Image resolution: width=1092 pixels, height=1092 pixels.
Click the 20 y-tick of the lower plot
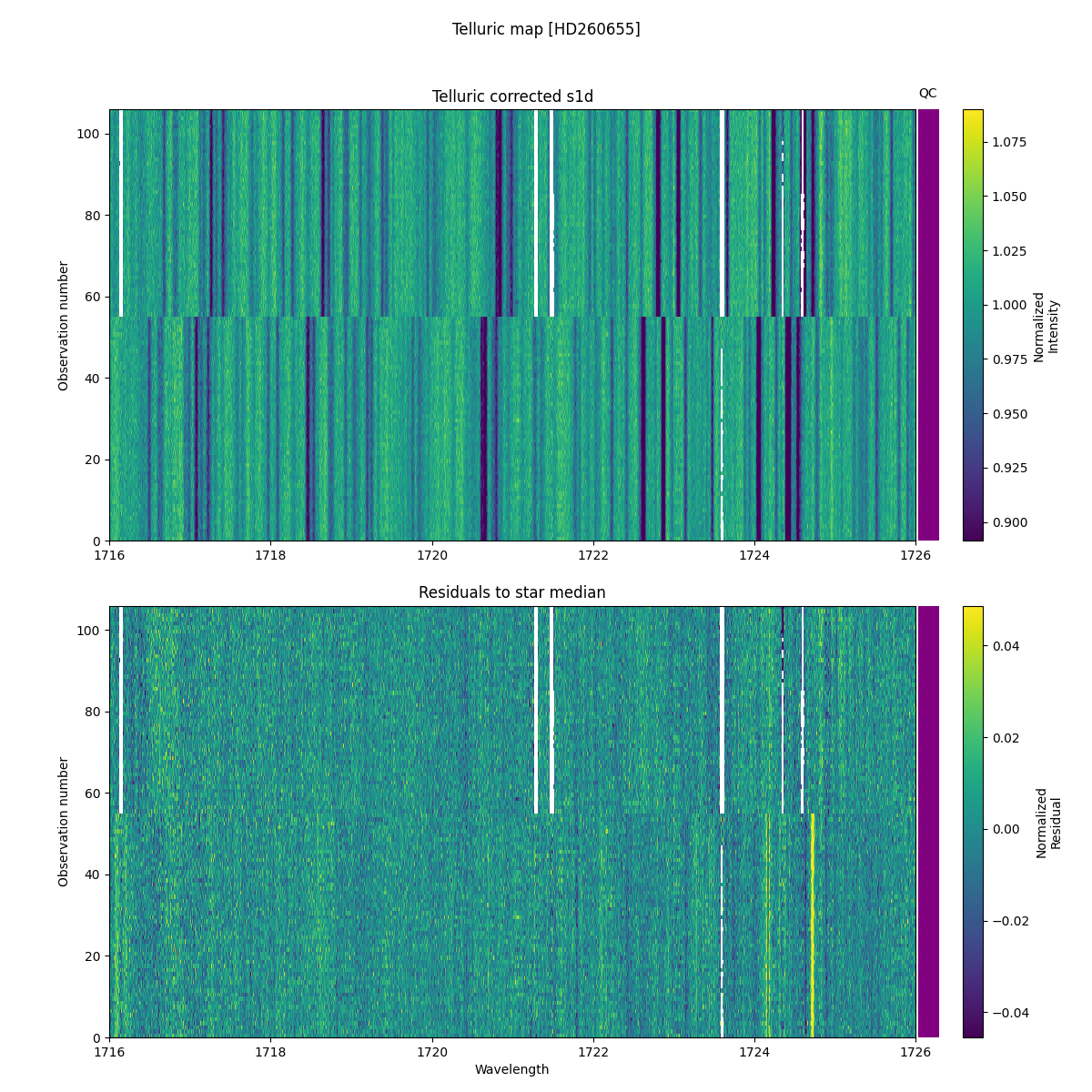[x=95, y=956]
